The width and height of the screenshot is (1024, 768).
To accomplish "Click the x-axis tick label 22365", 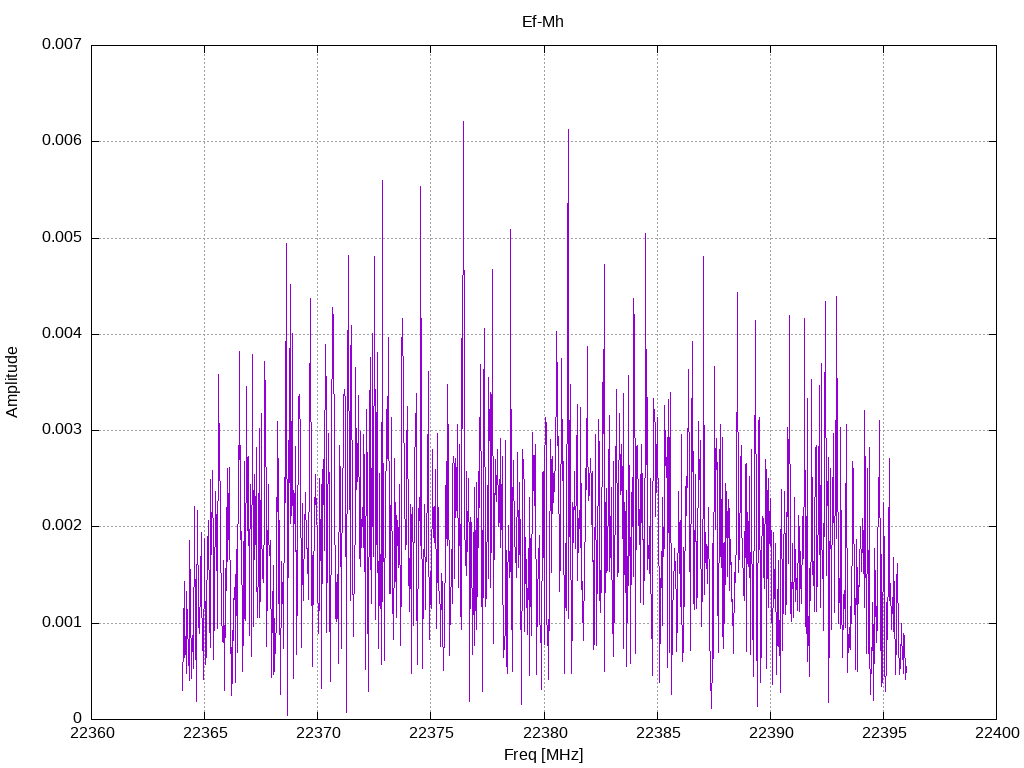I will (205, 733).
